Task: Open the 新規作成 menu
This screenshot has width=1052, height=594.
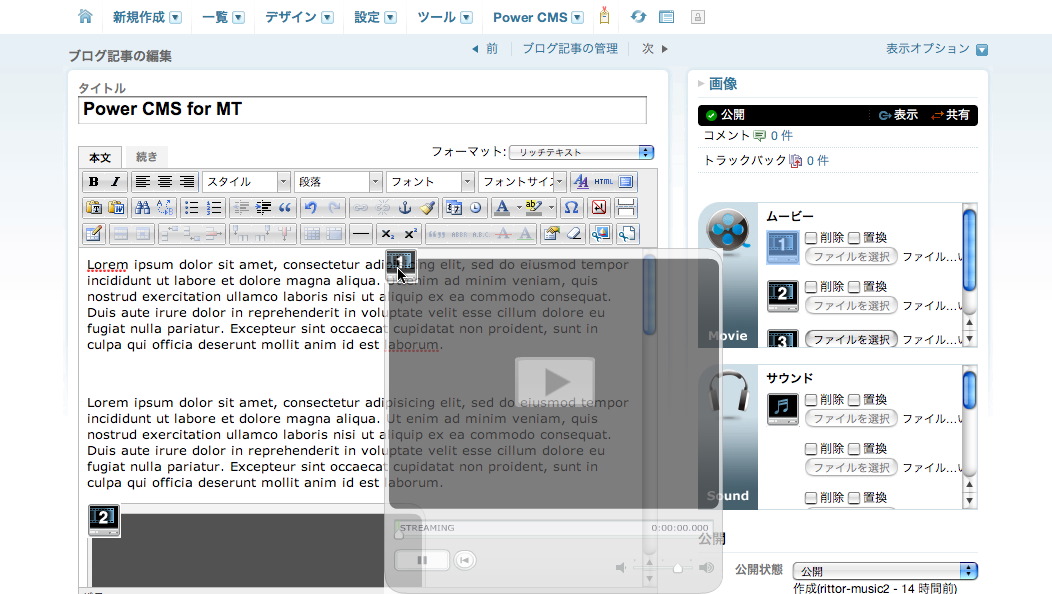Action: click(147, 17)
